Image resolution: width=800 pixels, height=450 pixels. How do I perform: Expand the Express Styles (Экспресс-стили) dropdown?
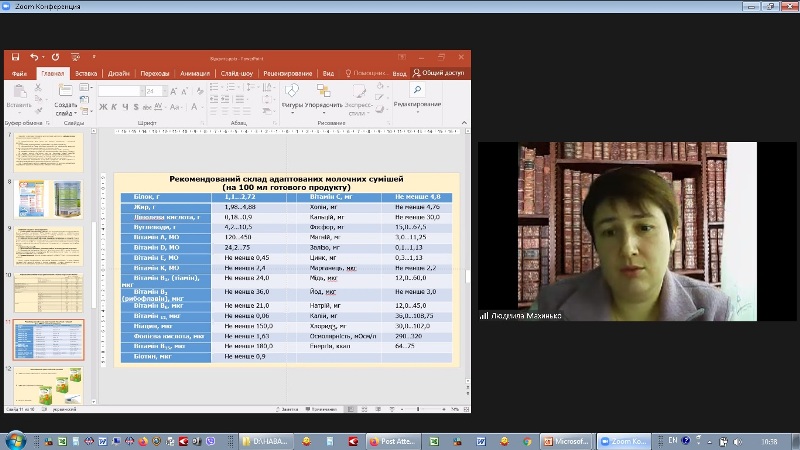[x=359, y=103]
